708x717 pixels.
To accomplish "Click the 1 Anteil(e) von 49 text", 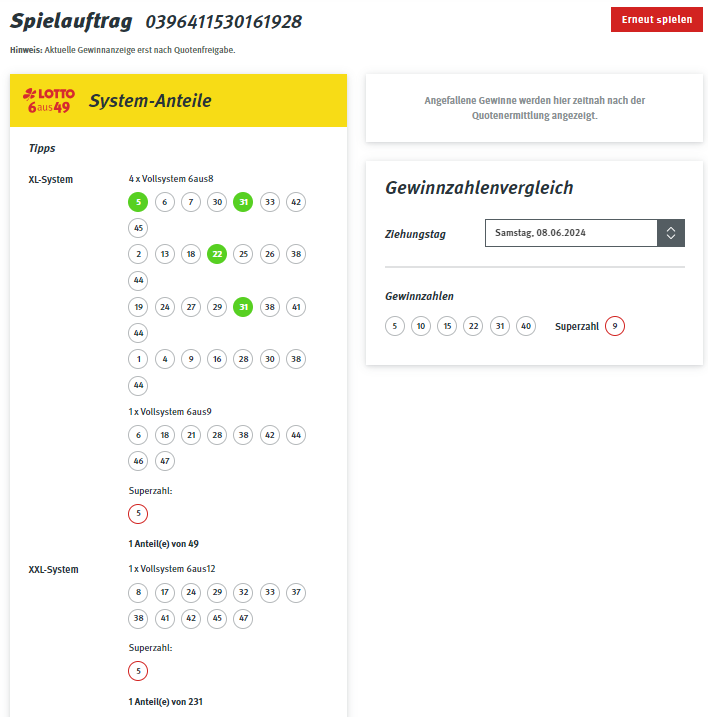I will coord(164,544).
